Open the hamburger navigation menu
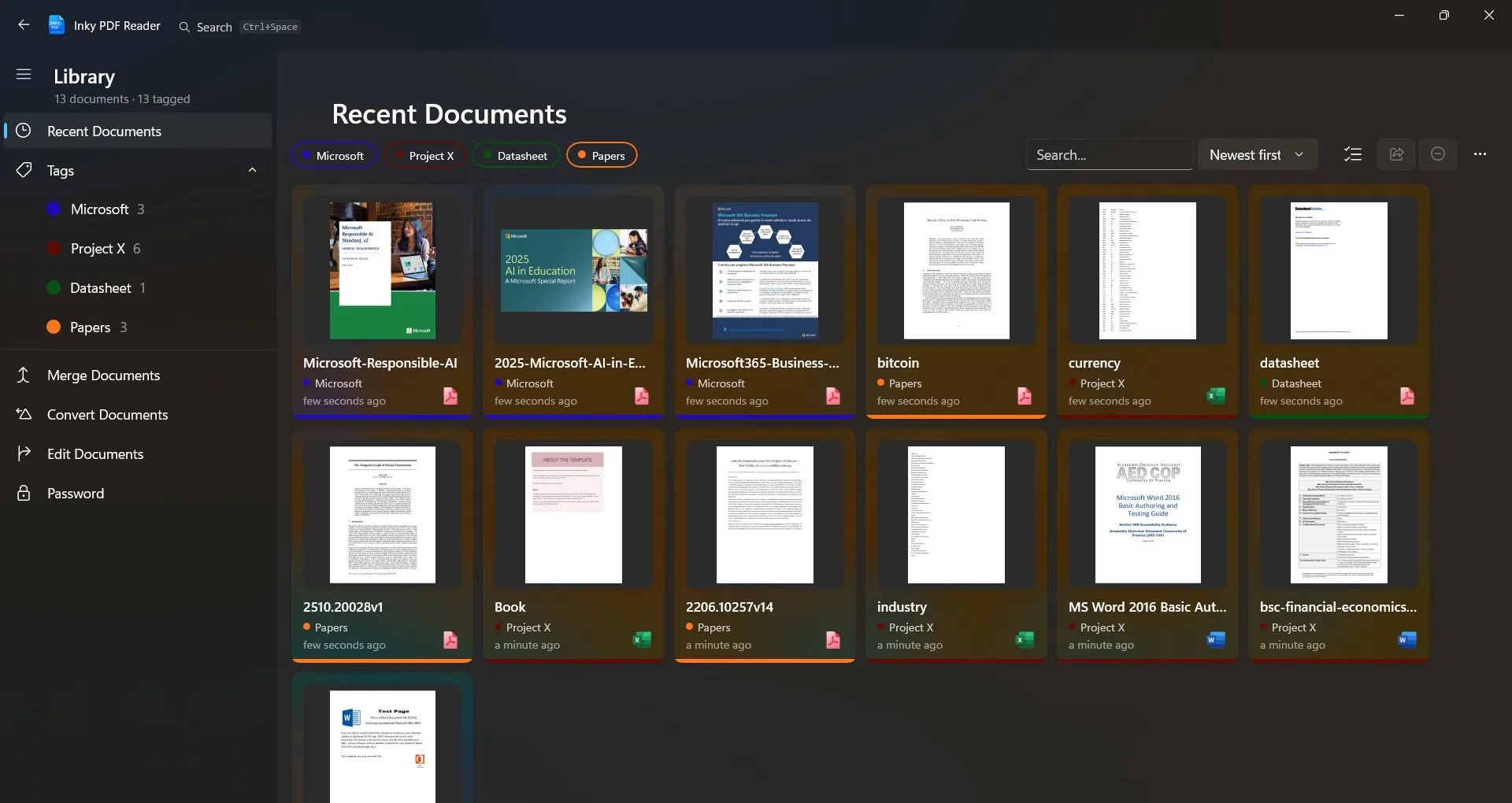This screenshot has height=803, width=1512. coord(24,75)
